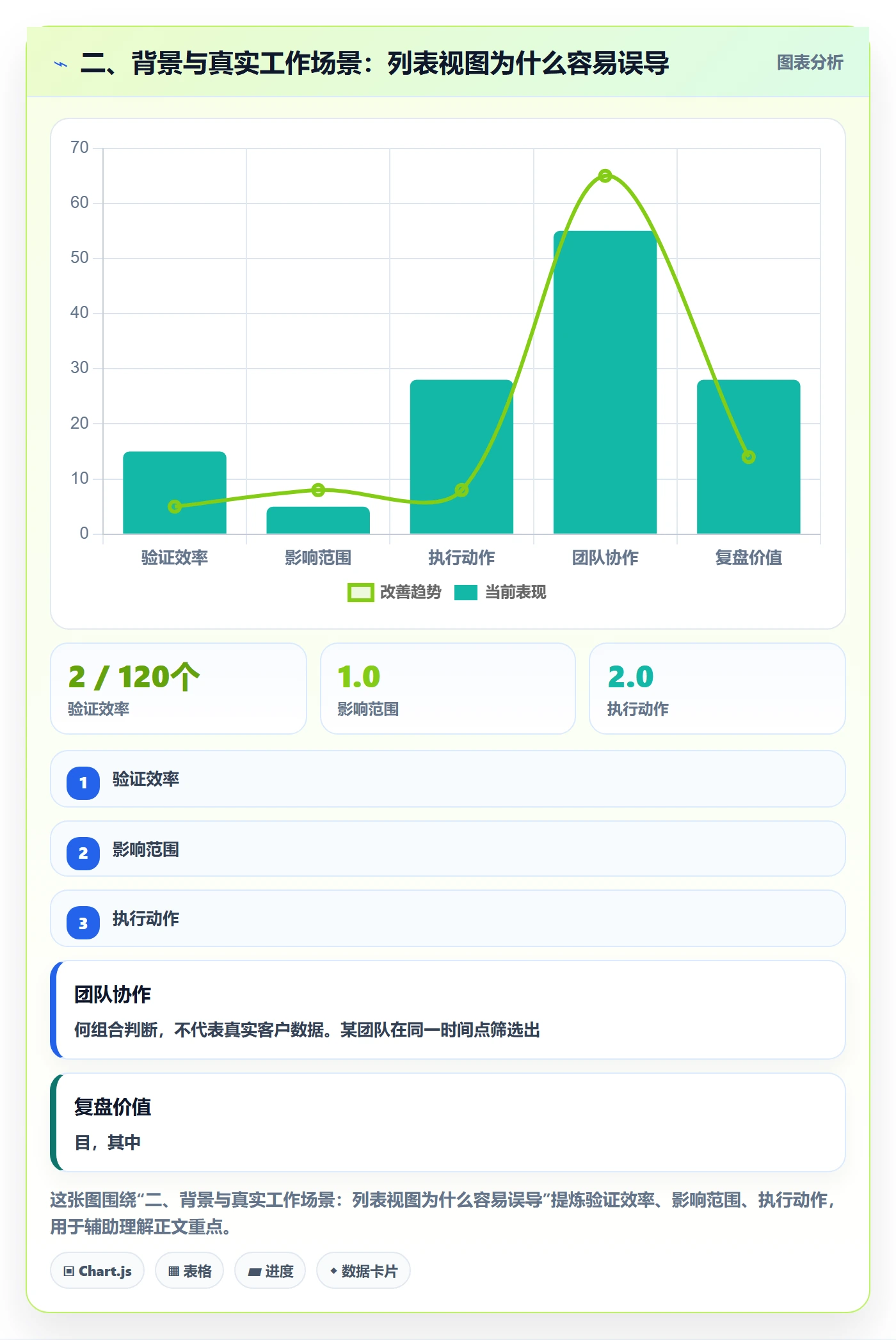Click the text 目，其中
This screenshot has height=1340, width=896.
(108, 1142)
